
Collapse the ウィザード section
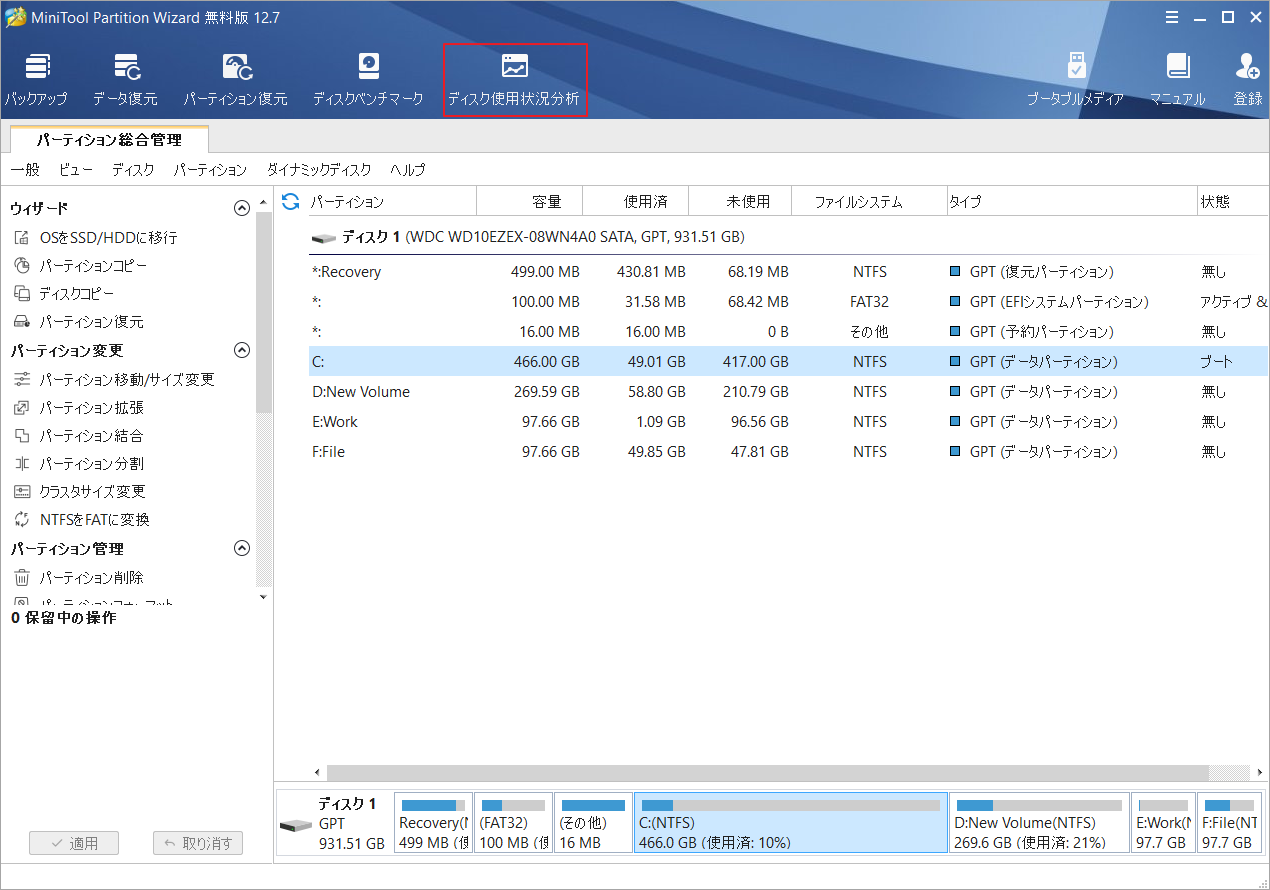pyautogui.click(x=241, y=207)
